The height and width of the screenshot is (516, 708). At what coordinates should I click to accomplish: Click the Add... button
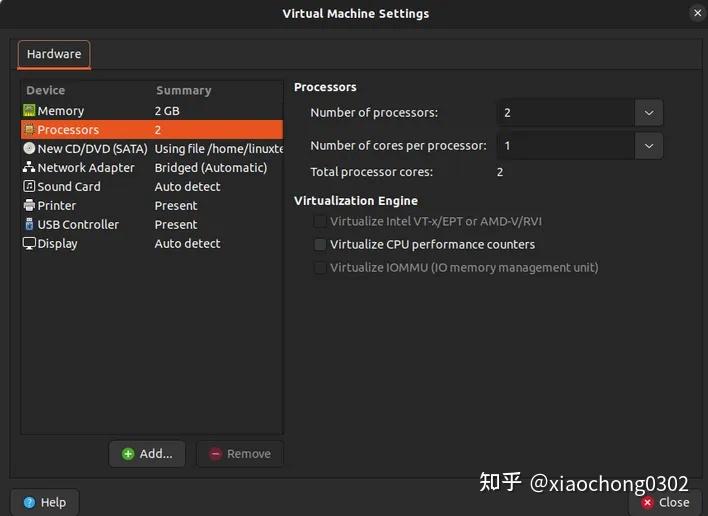tap(147, 454)
